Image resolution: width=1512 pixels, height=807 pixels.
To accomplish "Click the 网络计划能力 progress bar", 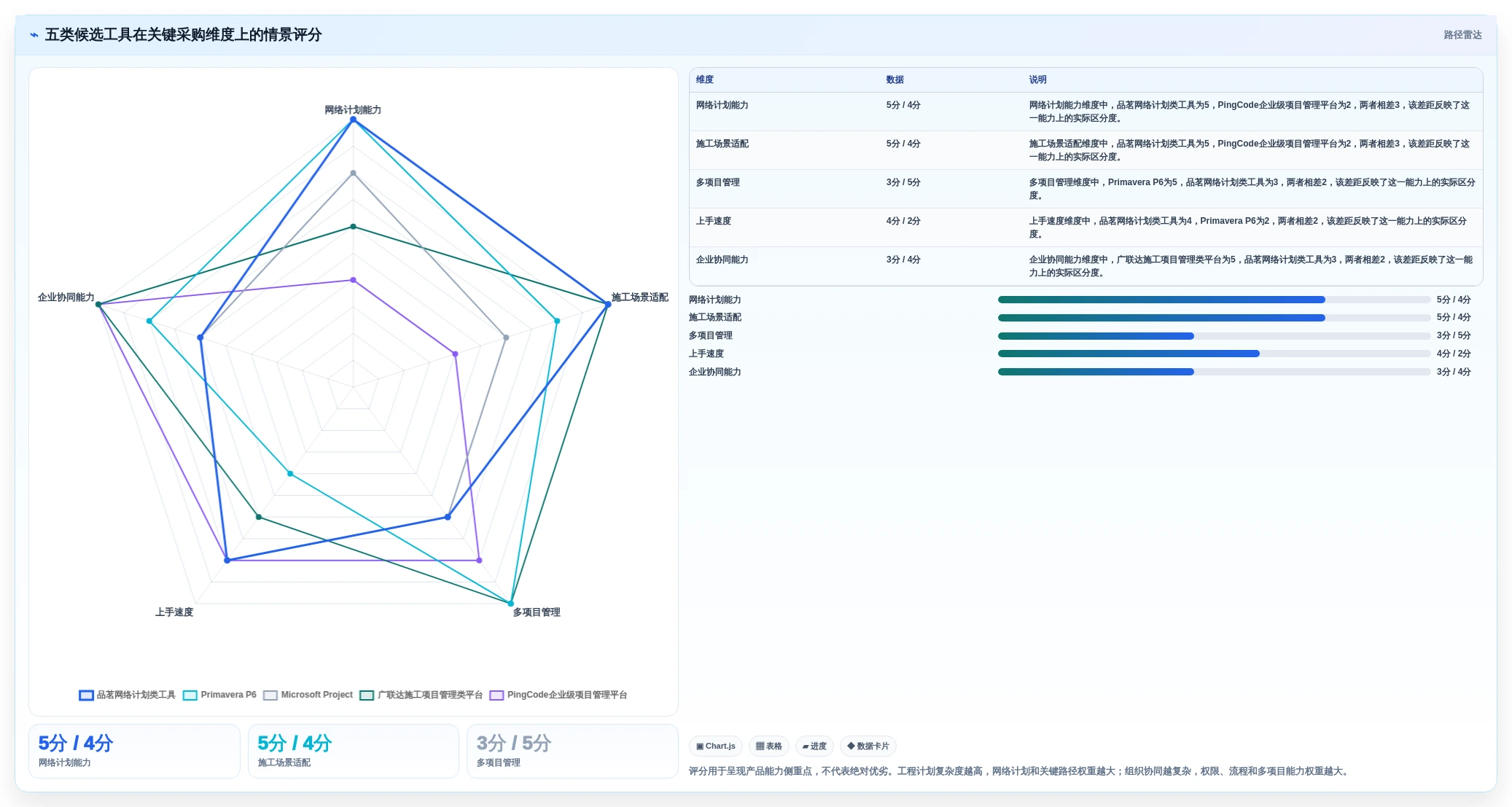I will coord(1214,300).
